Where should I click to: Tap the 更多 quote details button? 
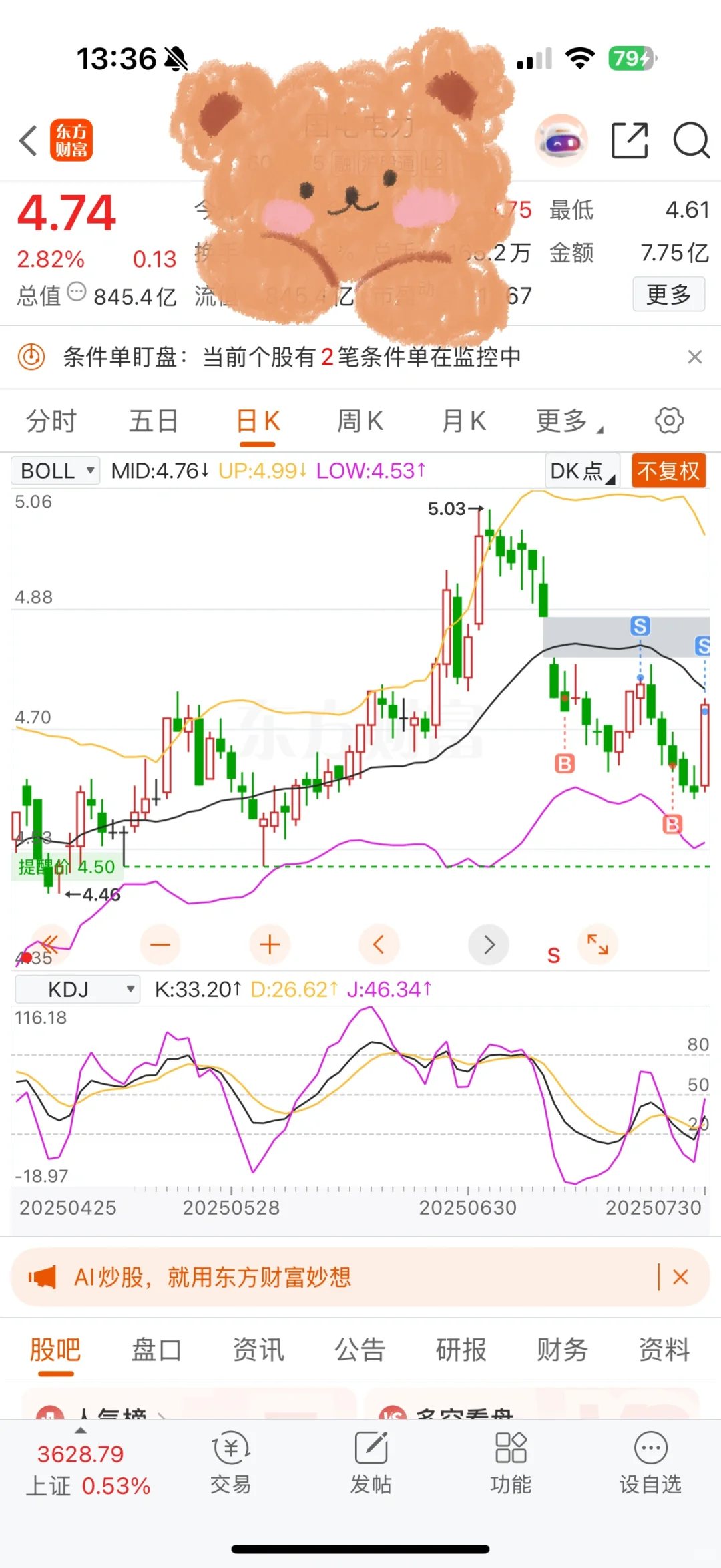click(x=669, y=295)
